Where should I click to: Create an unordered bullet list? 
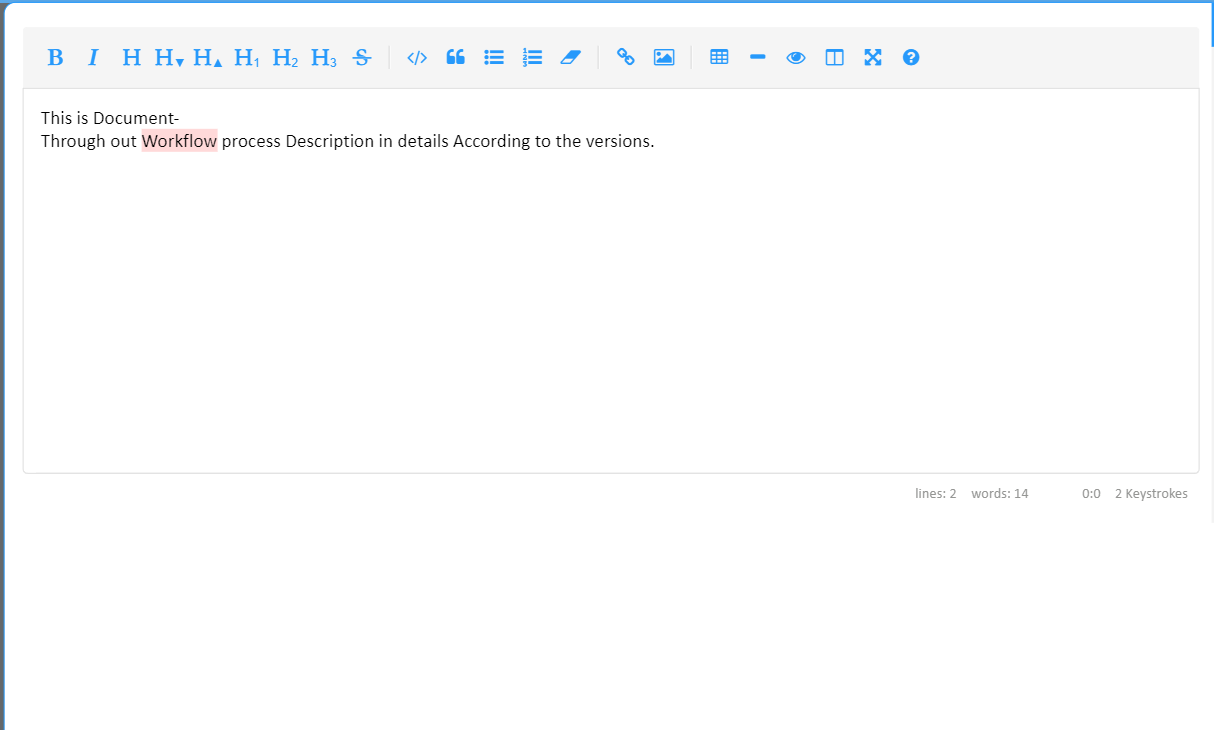coord(494,57)
